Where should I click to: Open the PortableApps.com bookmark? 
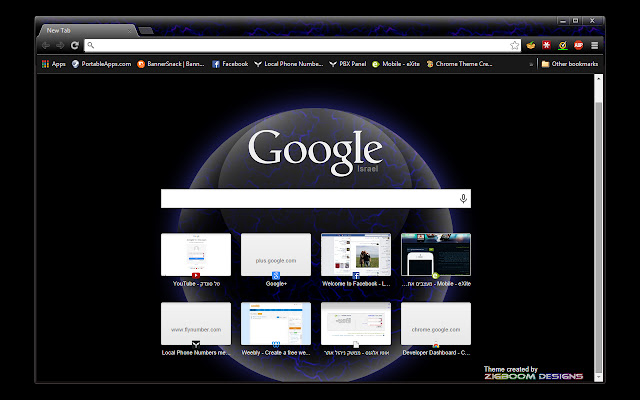click(x=101, y=64)
